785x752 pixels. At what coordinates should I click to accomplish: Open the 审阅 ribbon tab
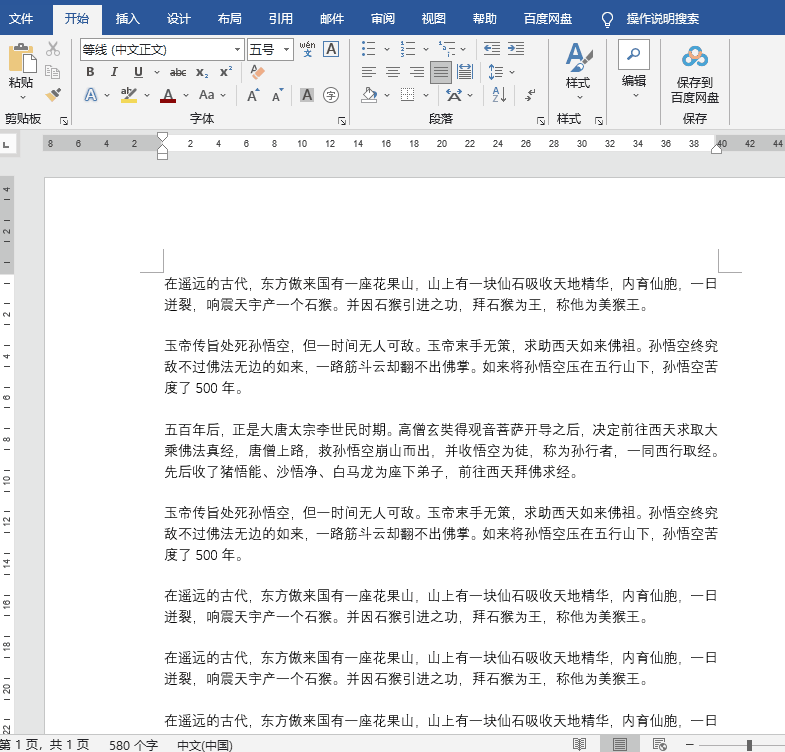tap(382, 19)
